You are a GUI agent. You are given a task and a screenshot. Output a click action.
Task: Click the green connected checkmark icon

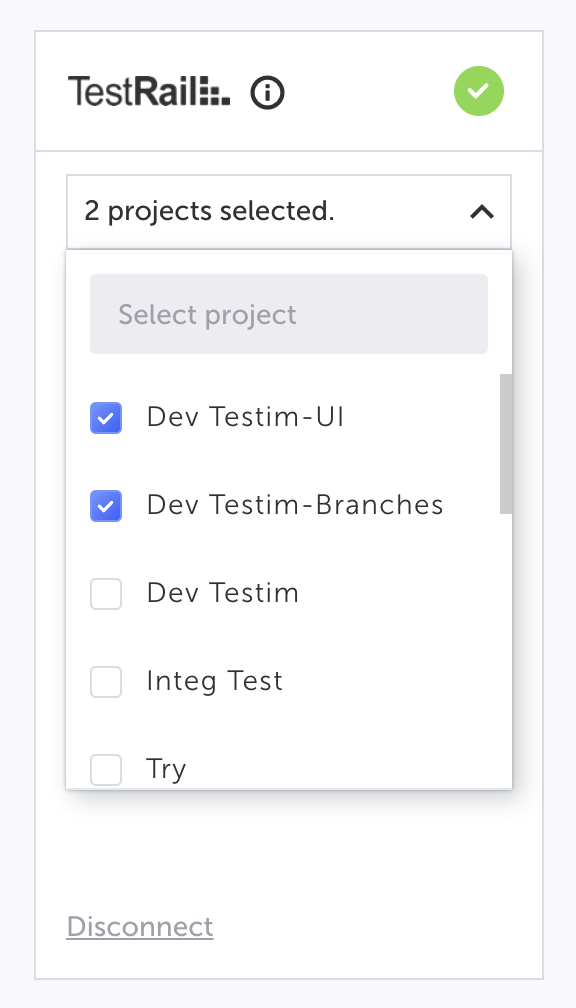point(479,91)
